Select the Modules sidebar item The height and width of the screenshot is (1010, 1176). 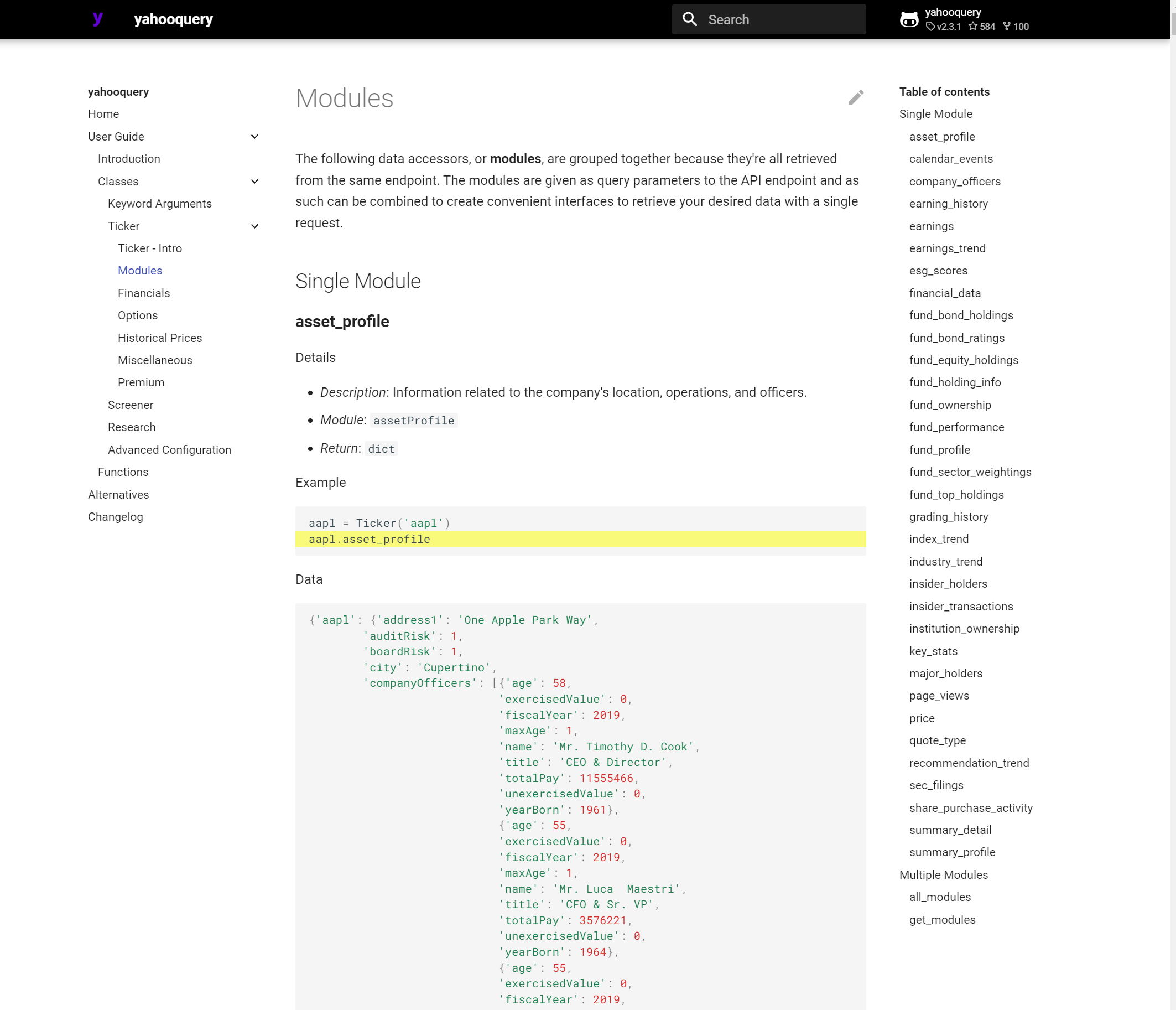tap(140, 271)
